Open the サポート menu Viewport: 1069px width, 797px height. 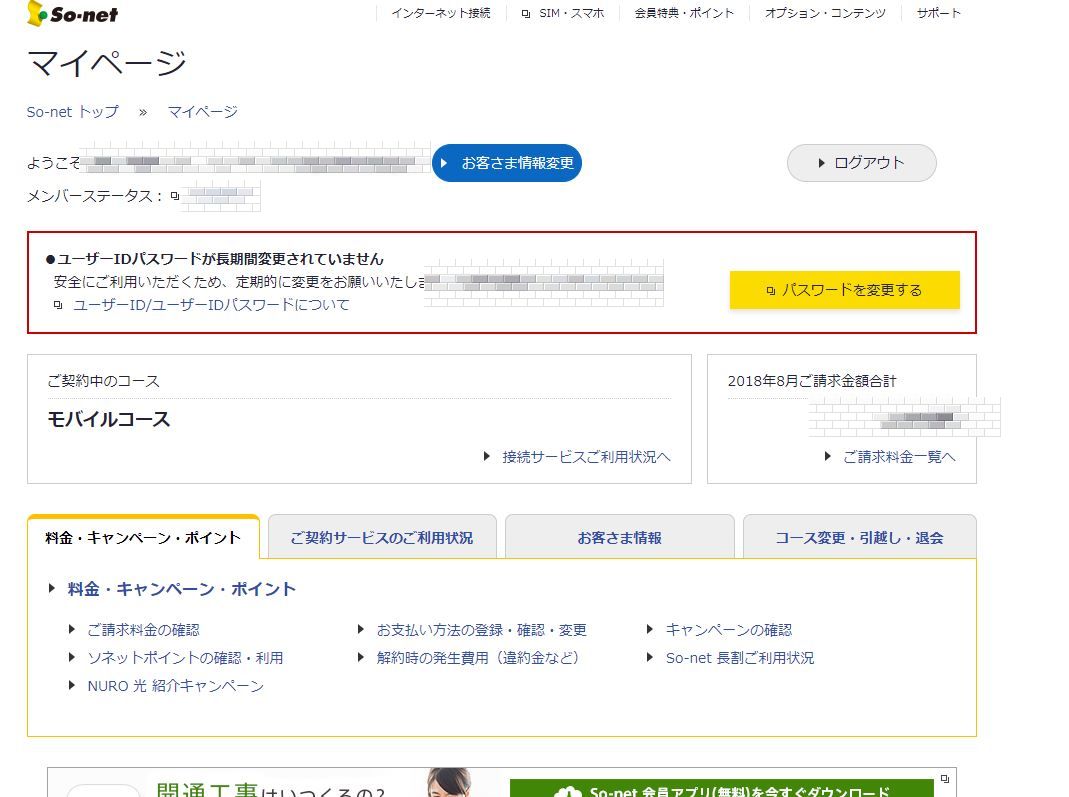click(938, 13)
